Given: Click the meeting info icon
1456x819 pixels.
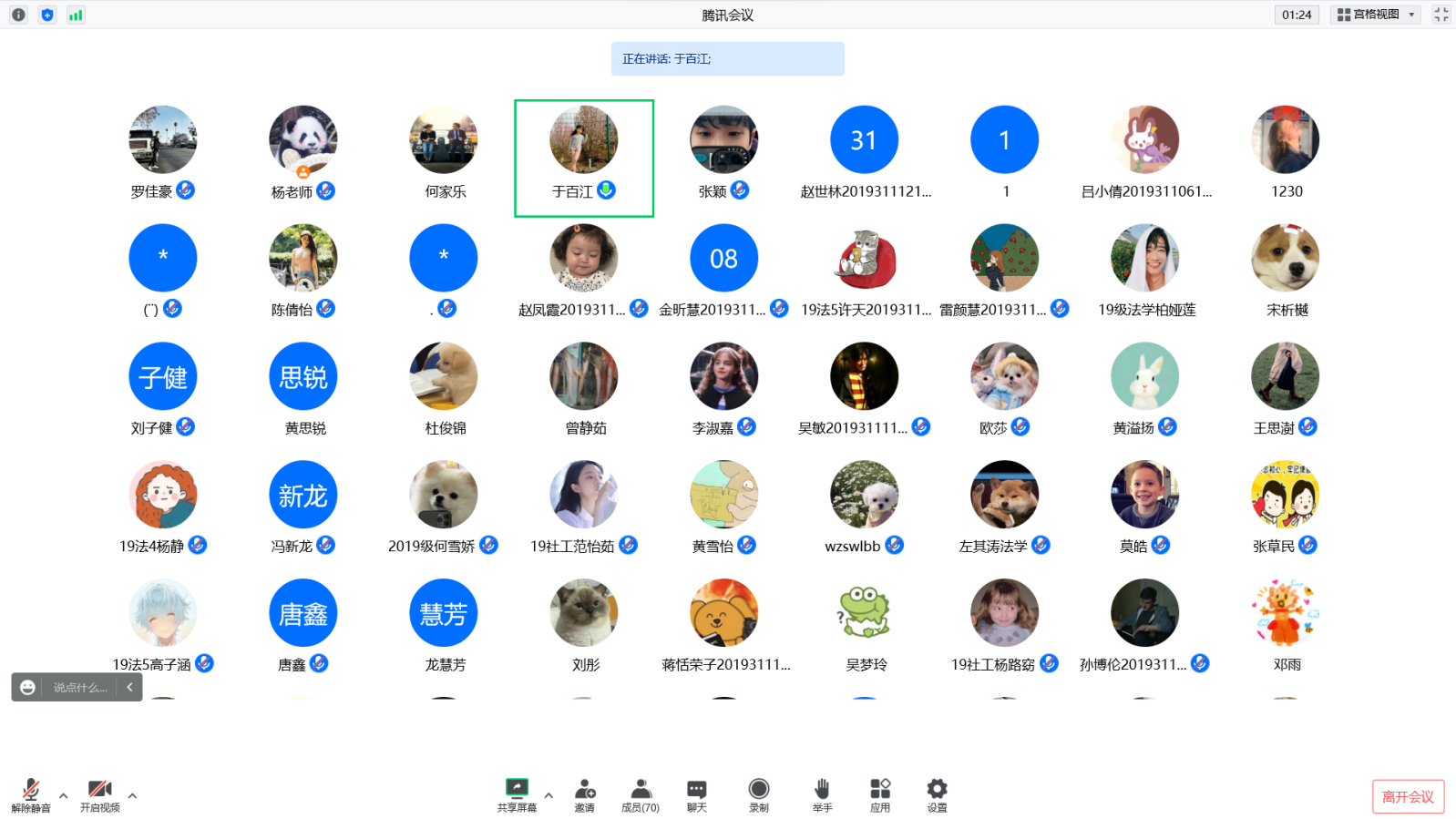Looking at the screenshot, I should pyautogui.click(x=18, y=15).
